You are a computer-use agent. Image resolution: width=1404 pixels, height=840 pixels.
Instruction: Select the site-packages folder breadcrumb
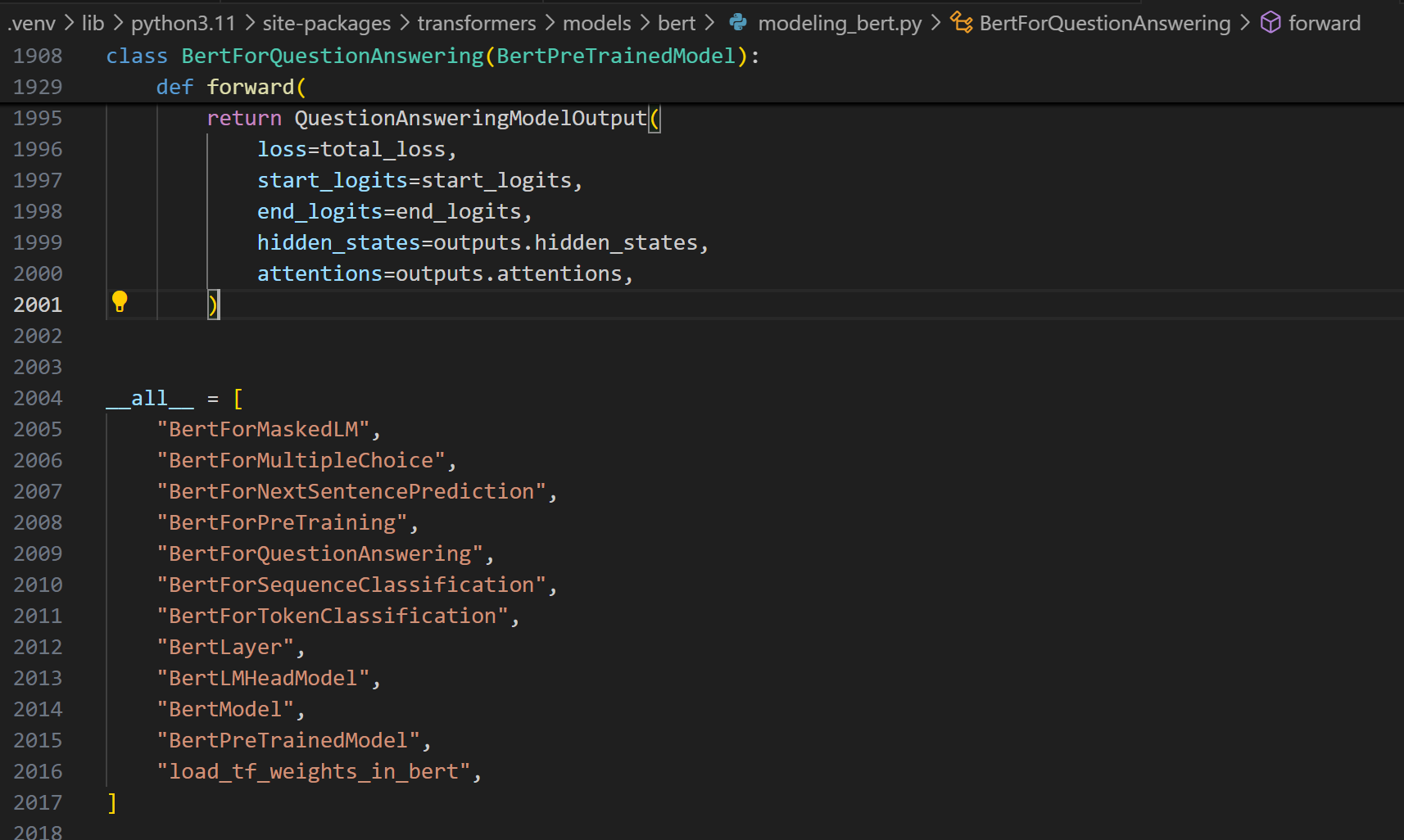point(326,23)
